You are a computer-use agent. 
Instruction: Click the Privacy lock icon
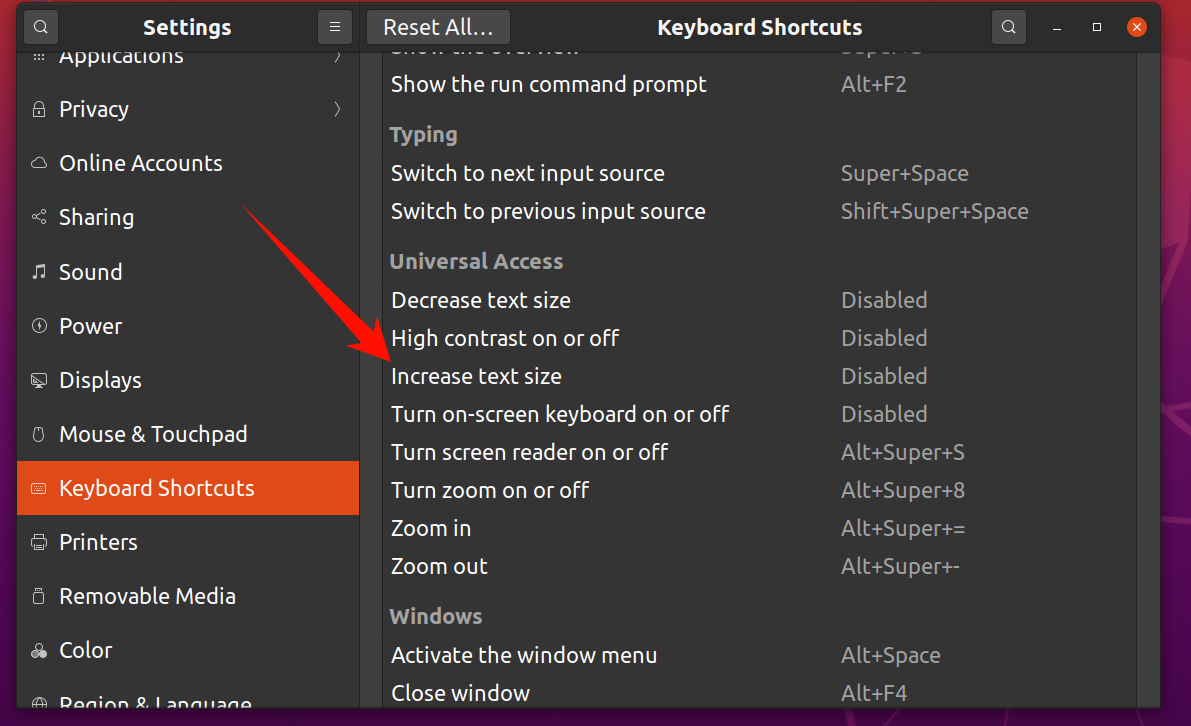pyautogui.click(x=39, y=109)
